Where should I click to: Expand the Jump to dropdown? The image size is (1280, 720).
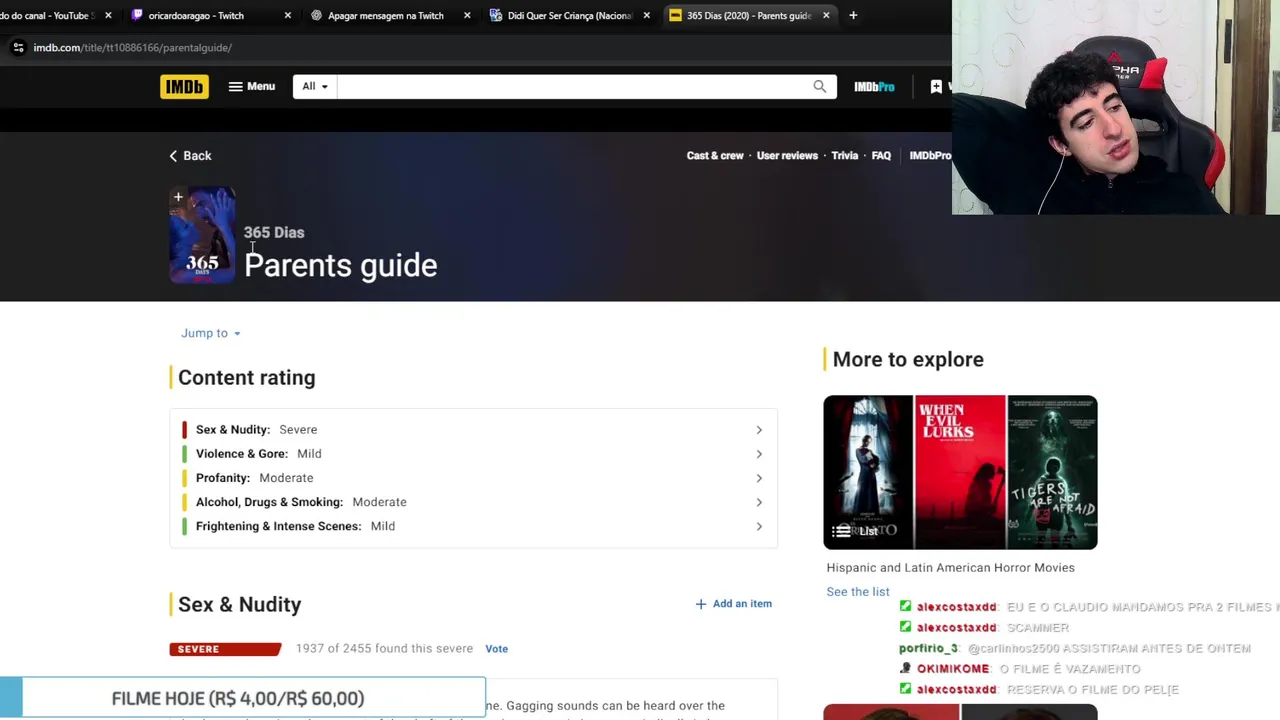(x=211, y=333)
